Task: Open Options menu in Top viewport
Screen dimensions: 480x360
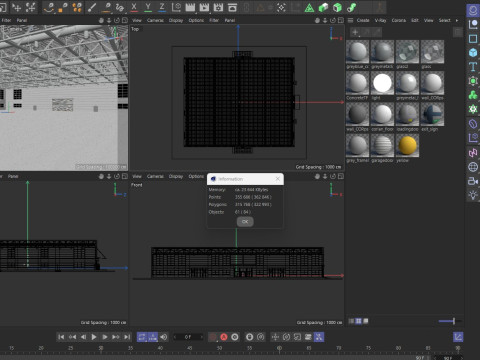Action: coord(196,20)
